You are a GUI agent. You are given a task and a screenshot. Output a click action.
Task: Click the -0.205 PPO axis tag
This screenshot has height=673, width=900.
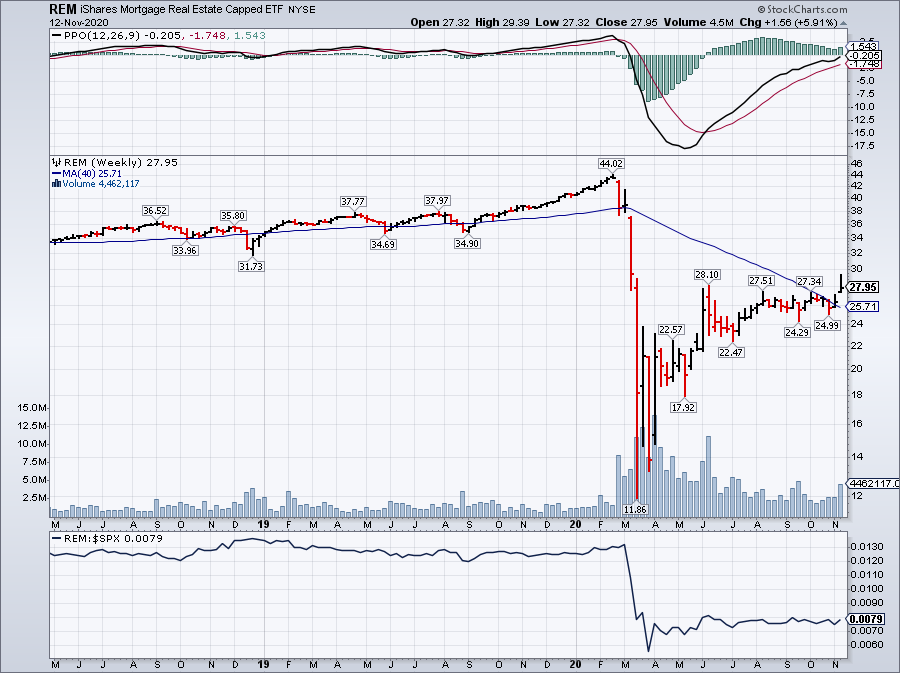[x=864, y=56]
